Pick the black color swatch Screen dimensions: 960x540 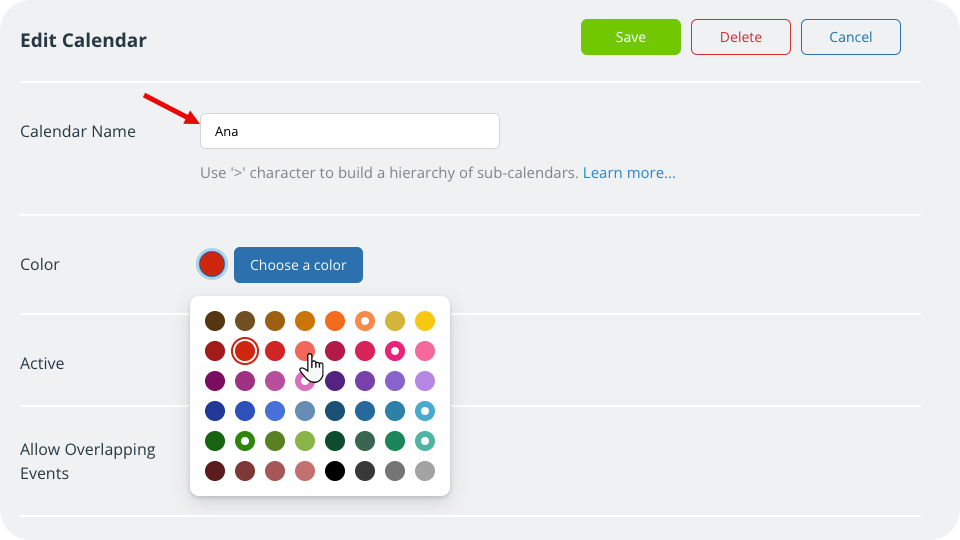click(335, 470)
